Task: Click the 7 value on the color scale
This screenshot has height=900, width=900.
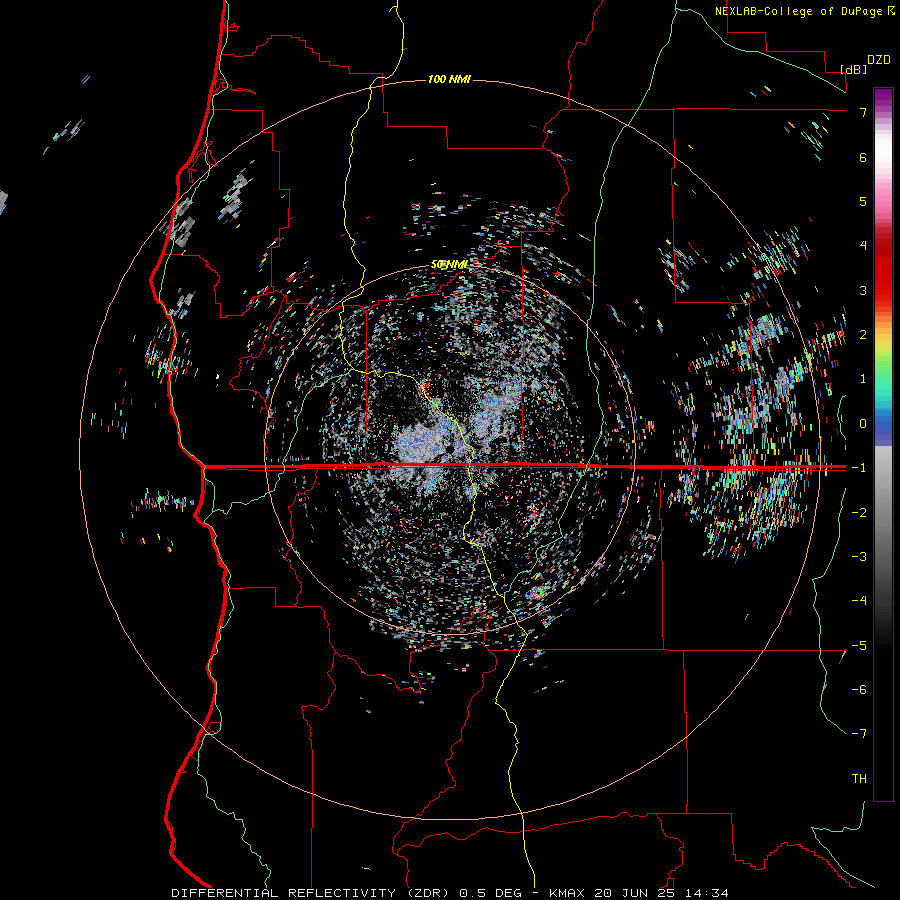Action: coord(863,112)
